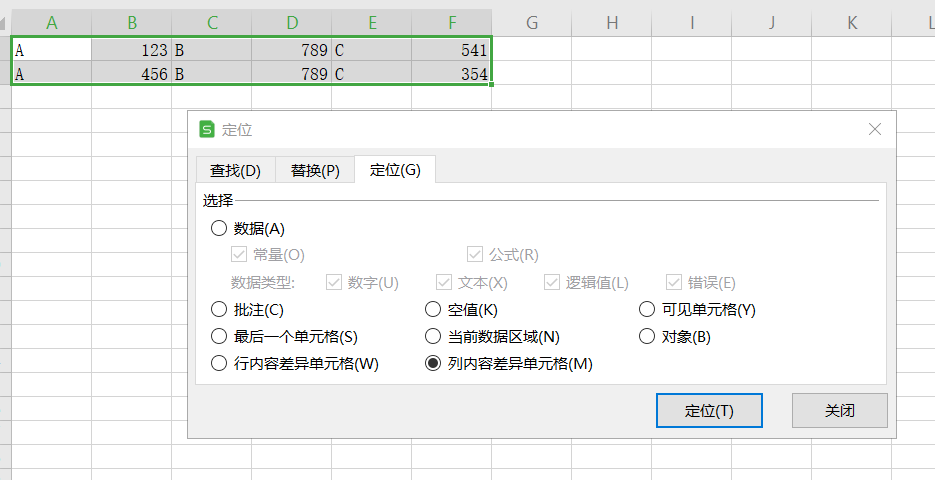Viewport: 935px width, 480px height.
Task: Click the selection fill handle
Action: coord(491,84)
